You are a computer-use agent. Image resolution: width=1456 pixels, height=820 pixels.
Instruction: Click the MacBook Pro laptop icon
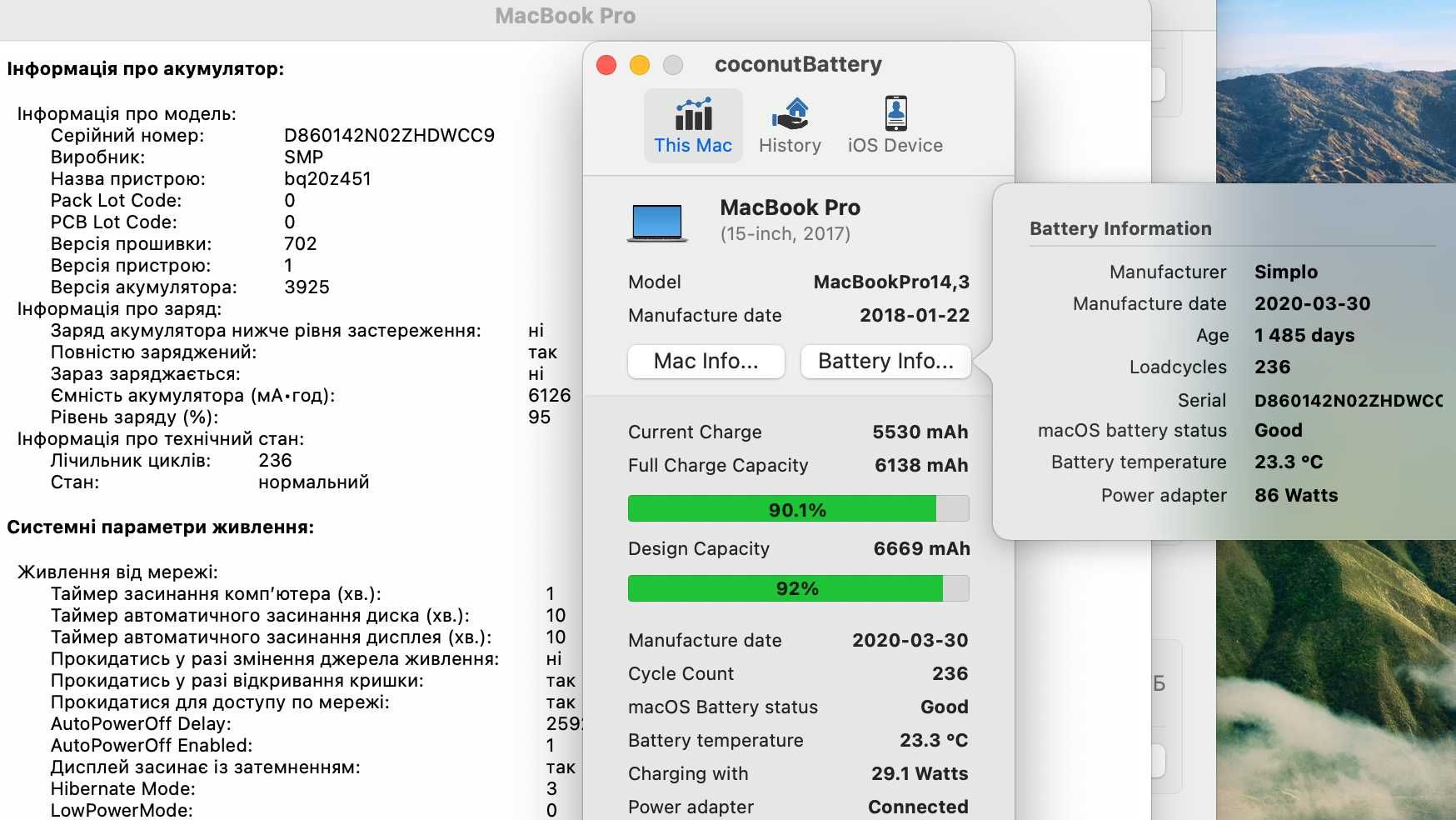coord(657,223)
